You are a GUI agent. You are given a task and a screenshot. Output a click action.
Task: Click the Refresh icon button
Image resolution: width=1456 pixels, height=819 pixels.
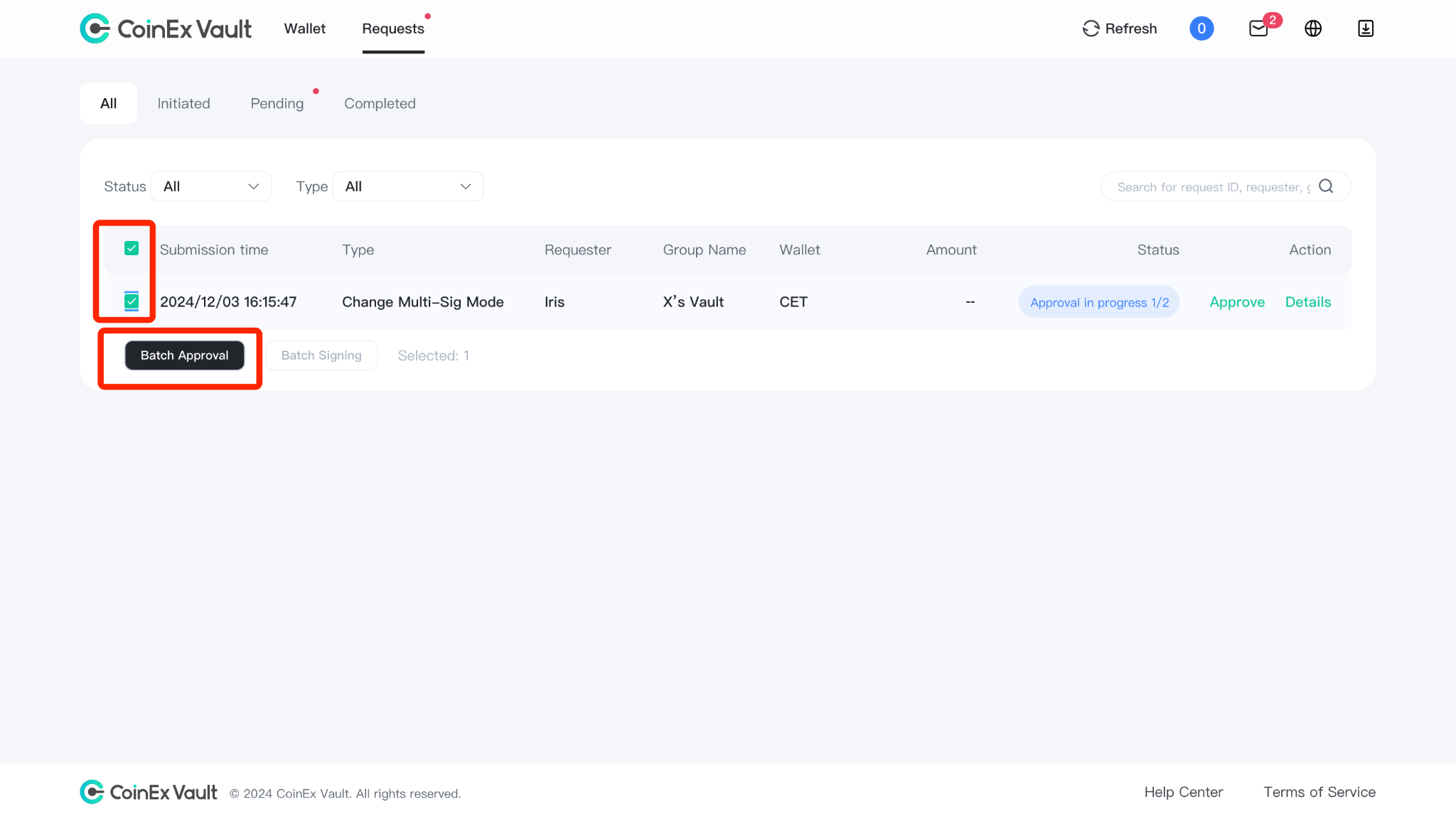1120,28
